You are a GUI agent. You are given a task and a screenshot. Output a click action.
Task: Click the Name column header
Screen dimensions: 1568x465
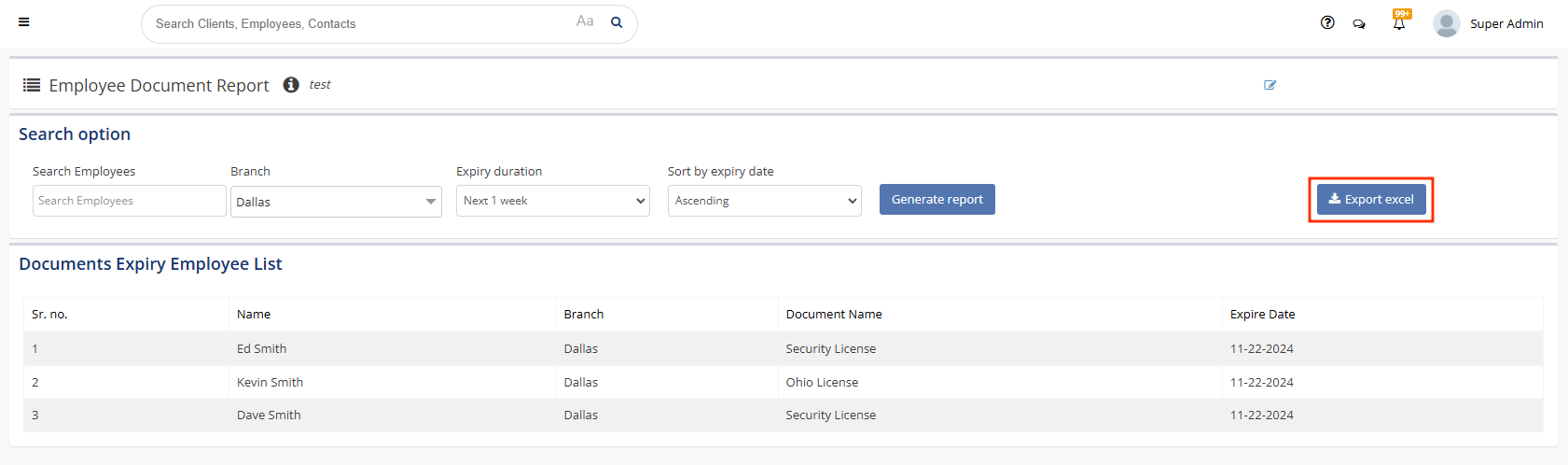coord(254,315)
